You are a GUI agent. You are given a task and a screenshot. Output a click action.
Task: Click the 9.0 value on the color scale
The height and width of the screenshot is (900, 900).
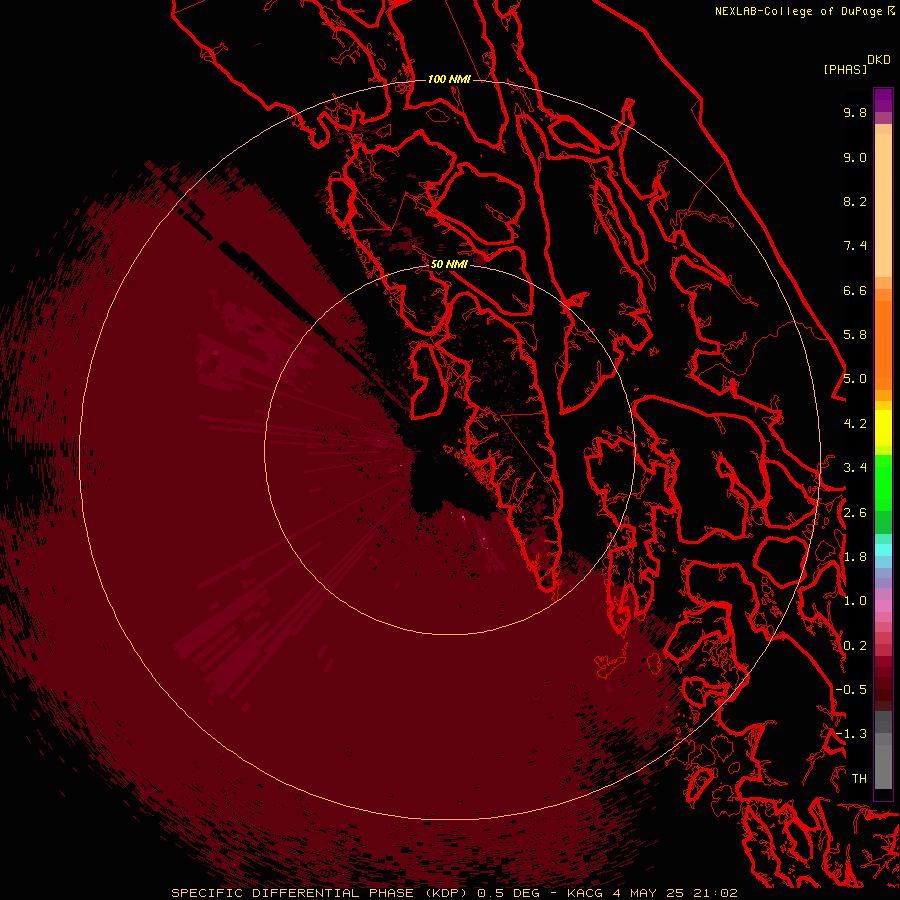pos(855,158)
